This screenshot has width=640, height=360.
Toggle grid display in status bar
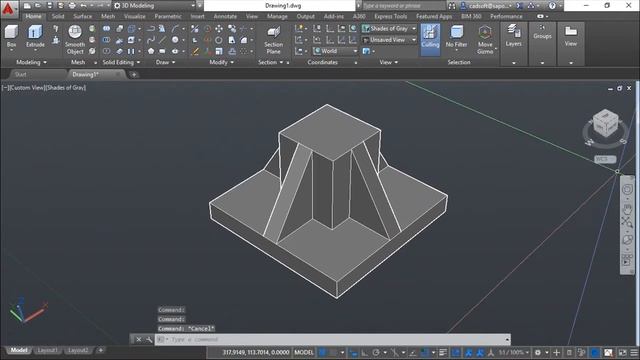pyautogui.click(x=322, y=352)
